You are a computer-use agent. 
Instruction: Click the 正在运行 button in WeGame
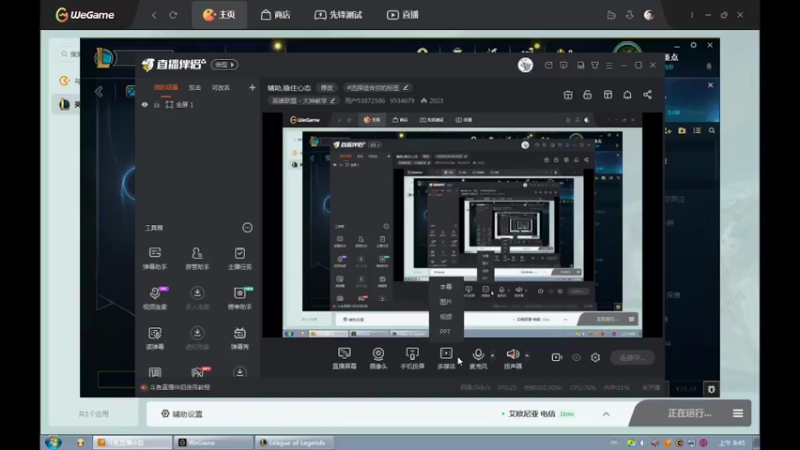click(689, 413)
